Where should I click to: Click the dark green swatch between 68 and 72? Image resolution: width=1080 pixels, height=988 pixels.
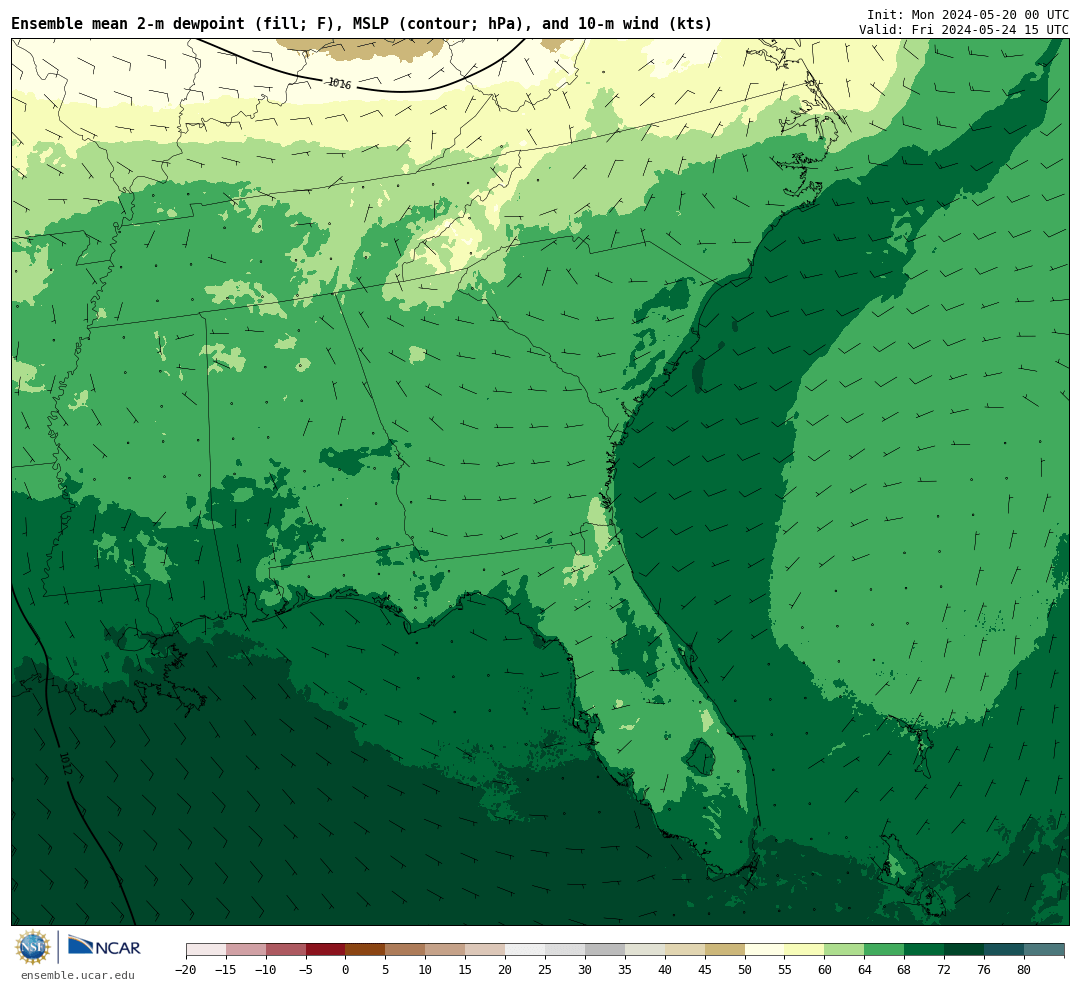[x=924, y=950]
